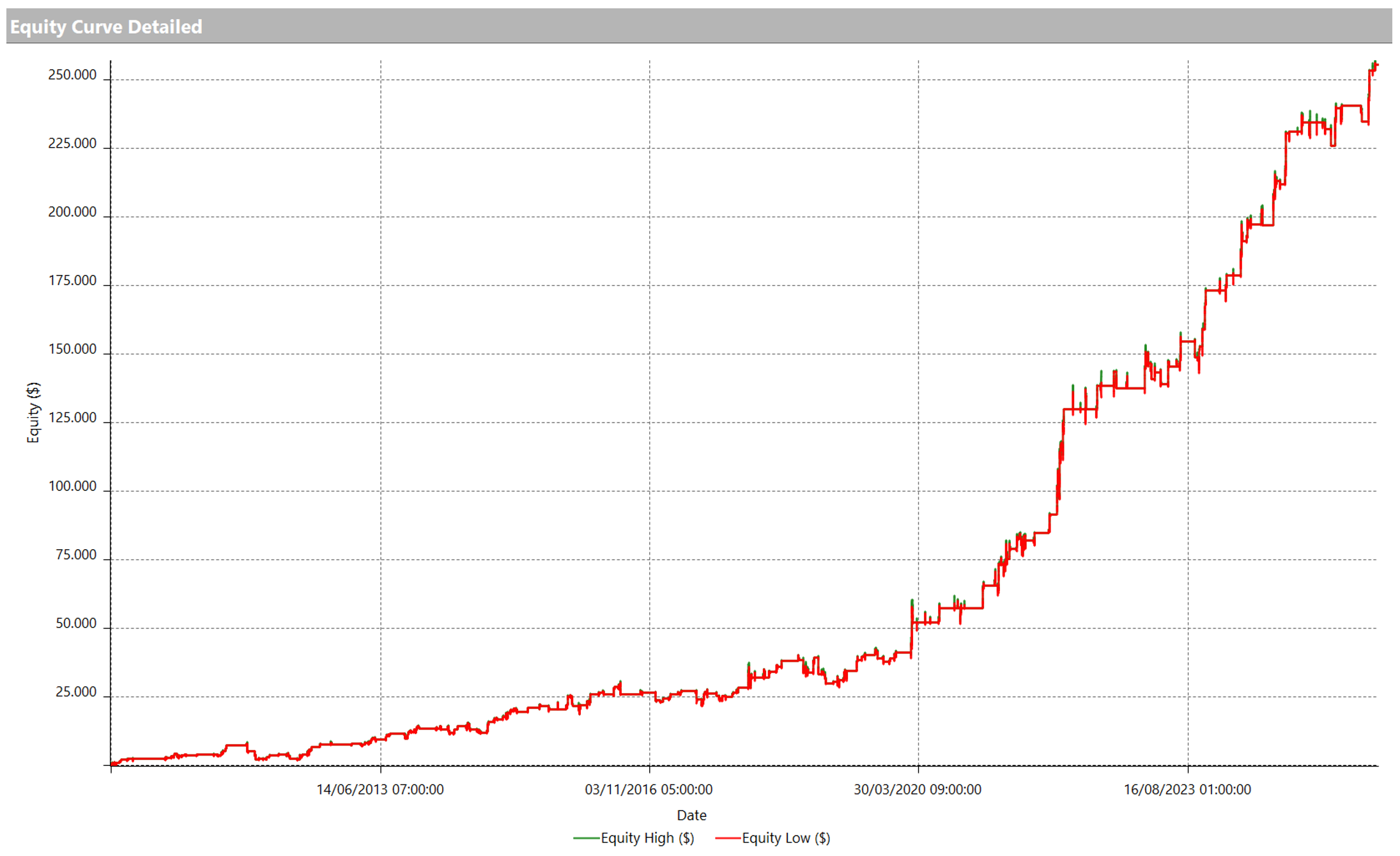The width and height of the screenshot is (1400, 856).
Task: Toggle the Equity Low legend entry off
Action: point(786,838)
